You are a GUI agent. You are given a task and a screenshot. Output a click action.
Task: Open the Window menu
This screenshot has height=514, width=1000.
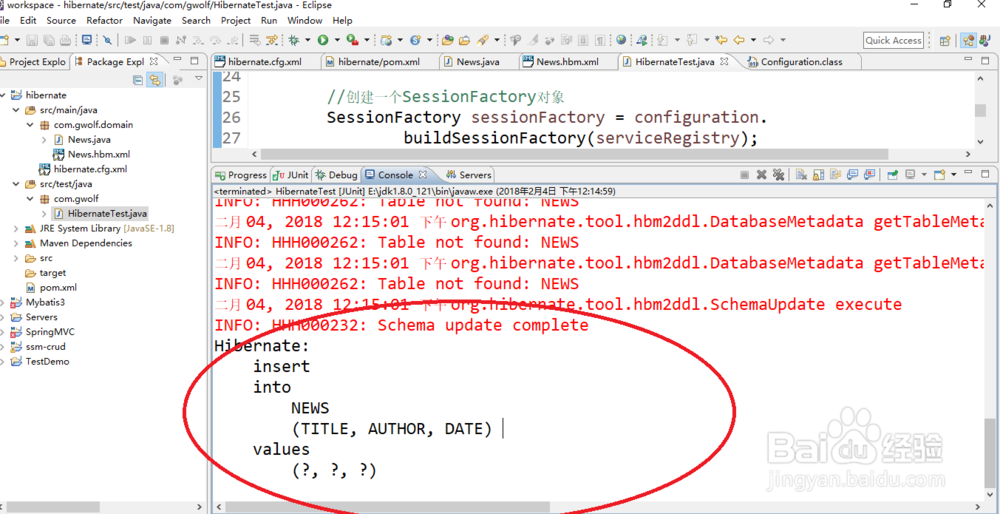(x=305, y=20)
